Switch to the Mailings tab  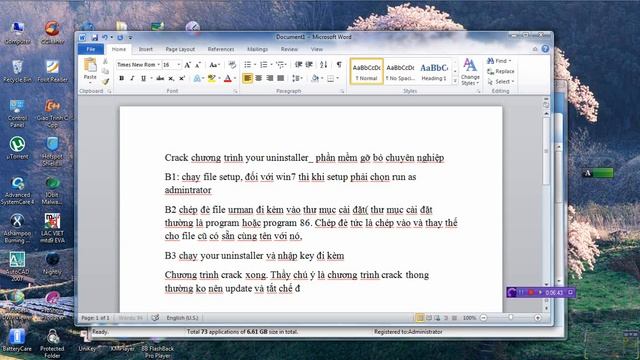258,49
